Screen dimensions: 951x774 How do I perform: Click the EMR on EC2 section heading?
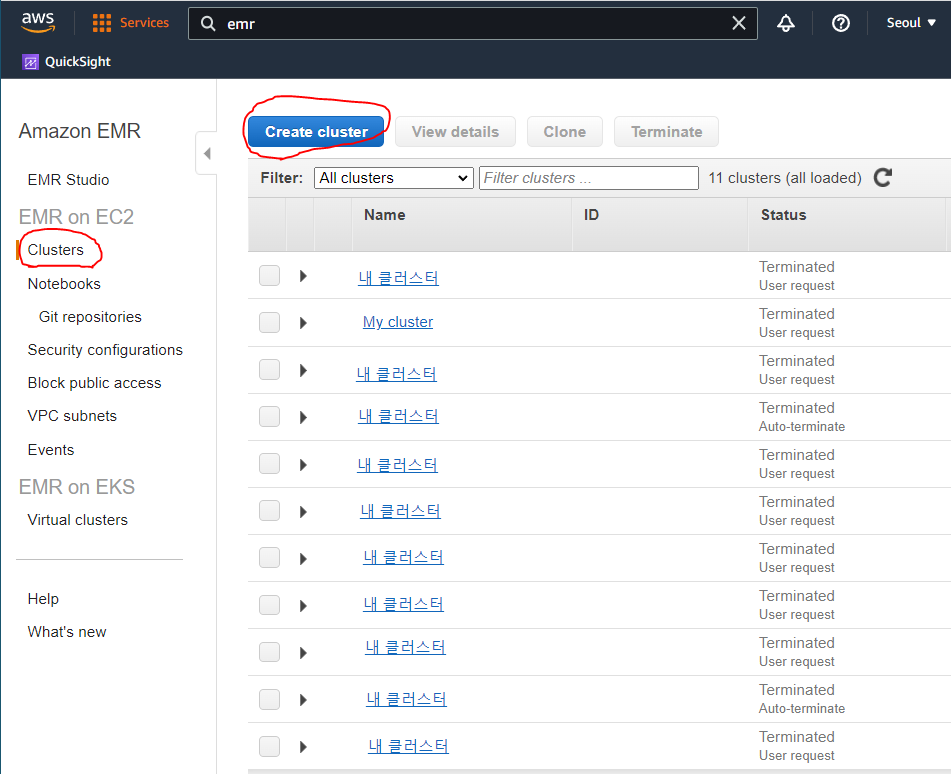[x=76, y=217]
